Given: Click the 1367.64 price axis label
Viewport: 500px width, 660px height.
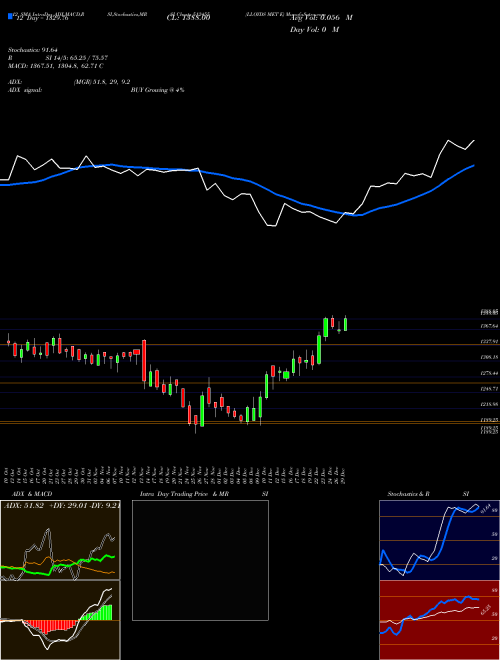Looking at the screenshot, I should [x=490, y=326].
